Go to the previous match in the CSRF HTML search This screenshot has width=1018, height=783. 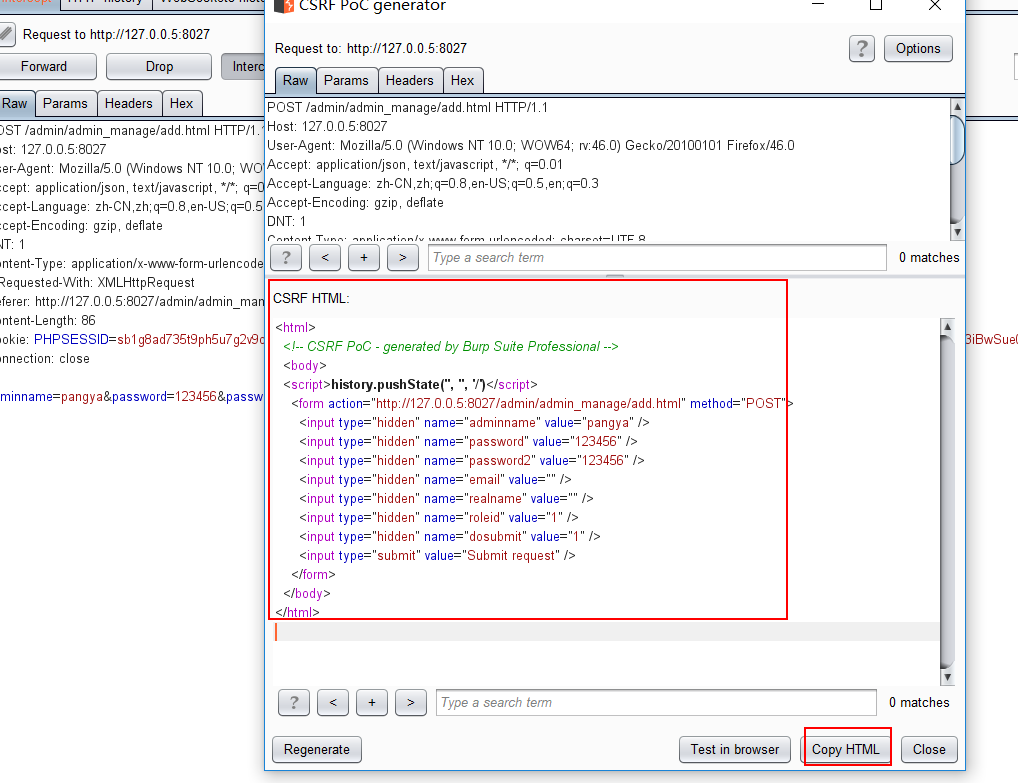(x=333, y=702)
